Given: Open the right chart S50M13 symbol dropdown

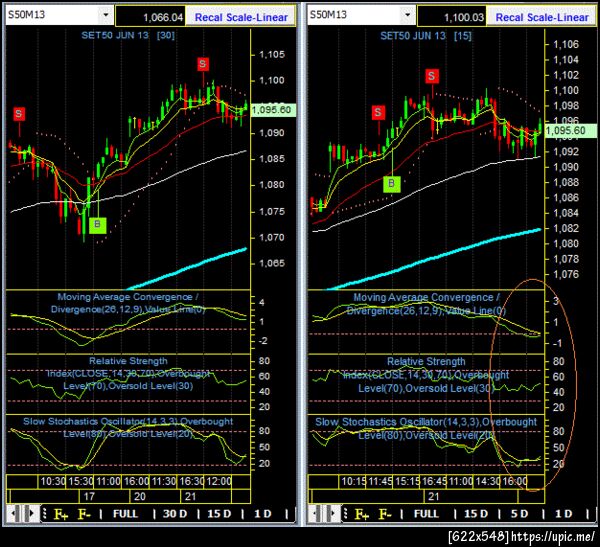Looking at the screenshot, I should (408, 15).
